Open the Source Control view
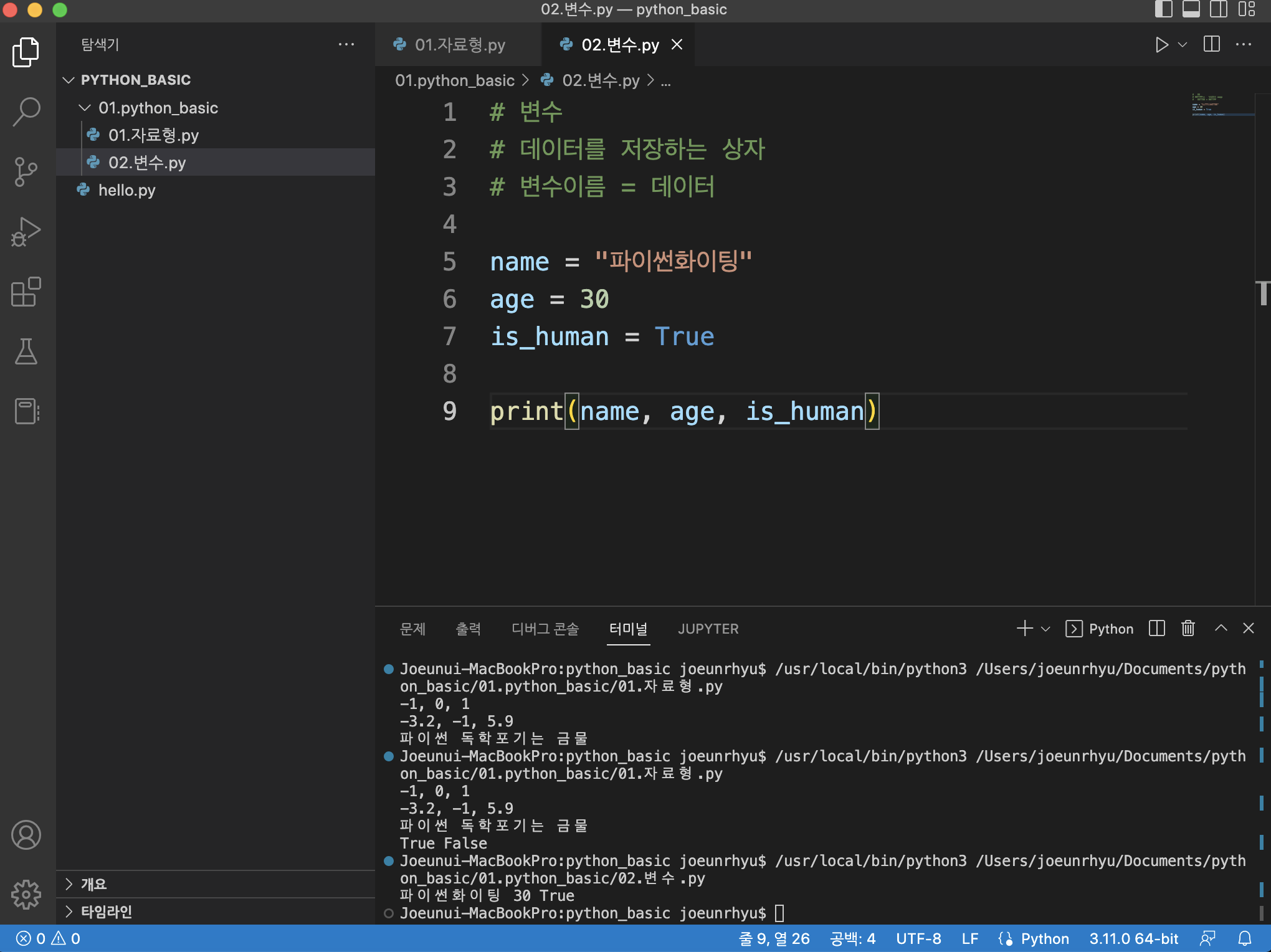 26,172
